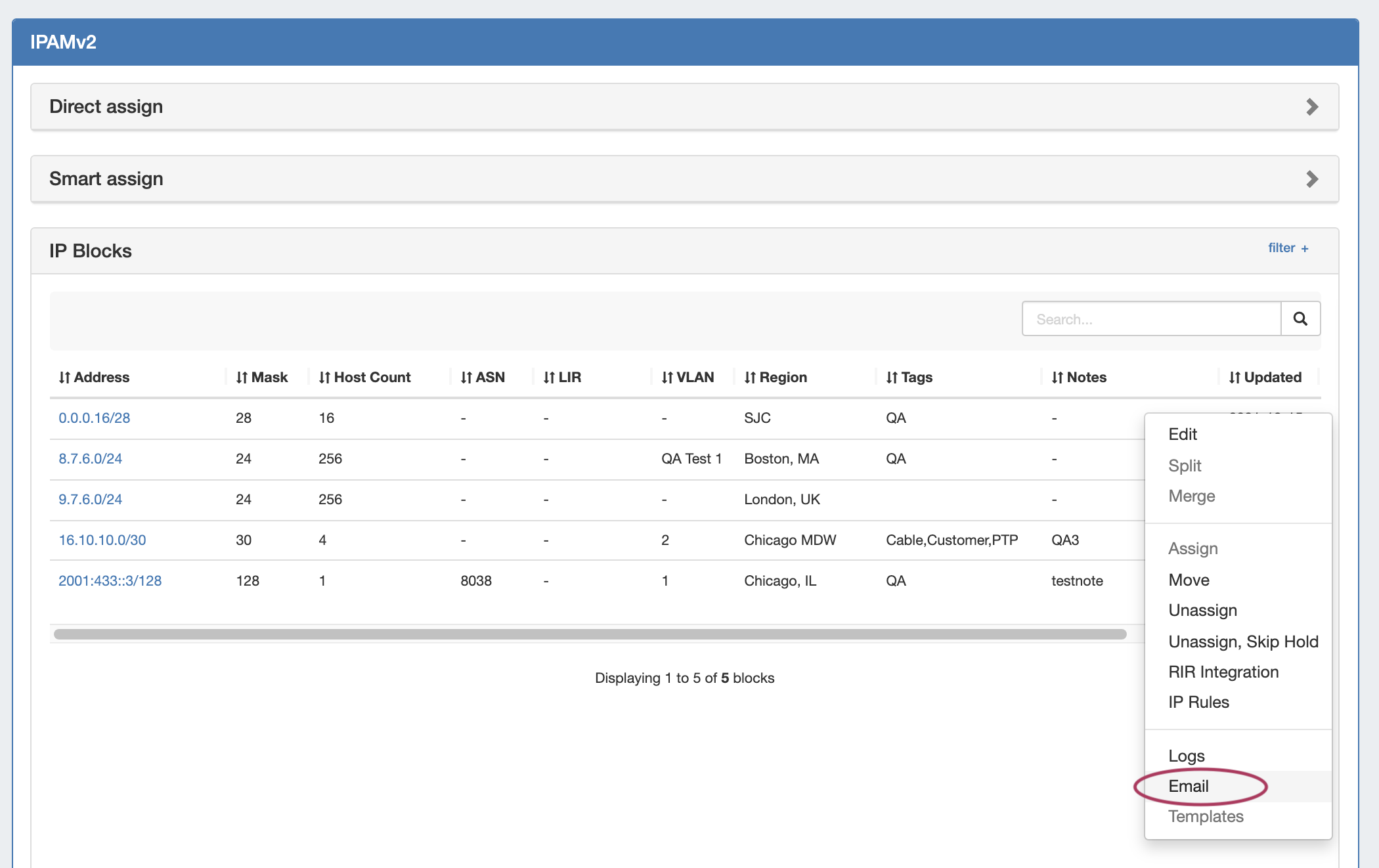Pick RIR Integration in context menu

coord(1223,672)
